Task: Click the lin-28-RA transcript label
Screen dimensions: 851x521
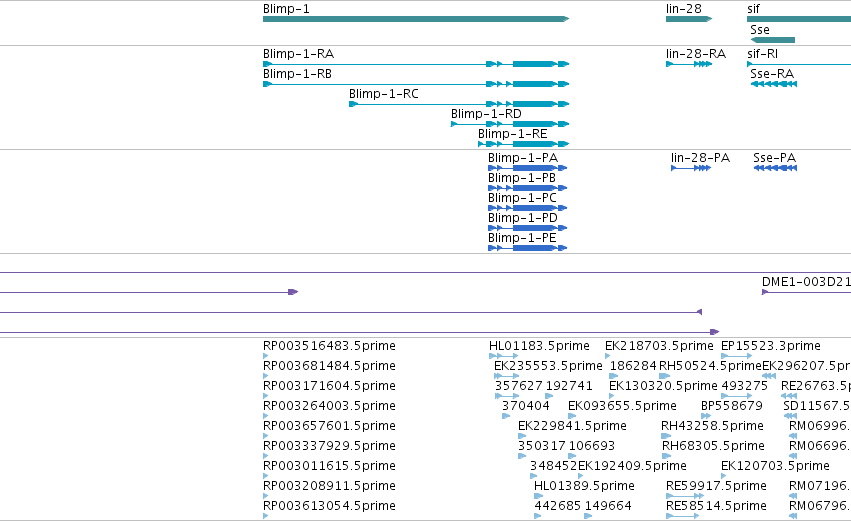Action: pos(696,54)
